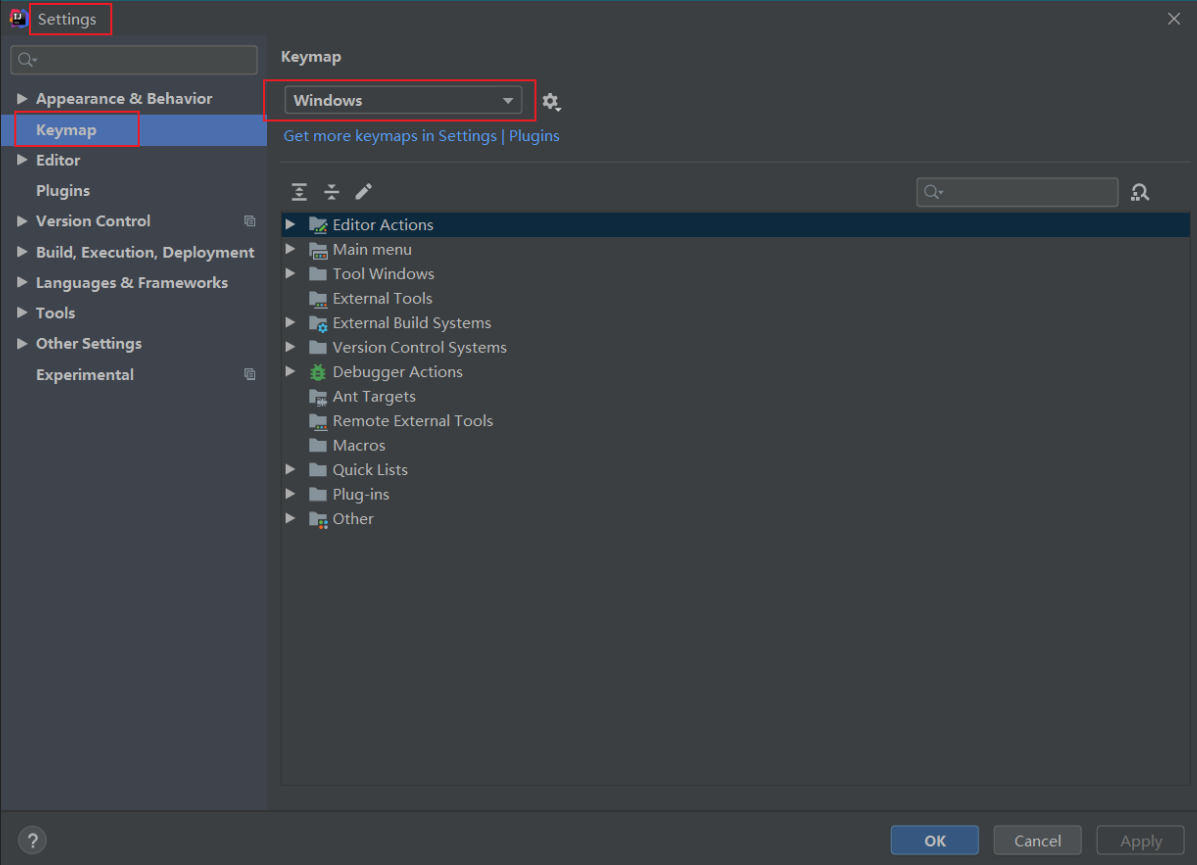Screen dimensions: 1197x865
Task: Expand the Tools settings arrow
Action: tap(22, 313)
